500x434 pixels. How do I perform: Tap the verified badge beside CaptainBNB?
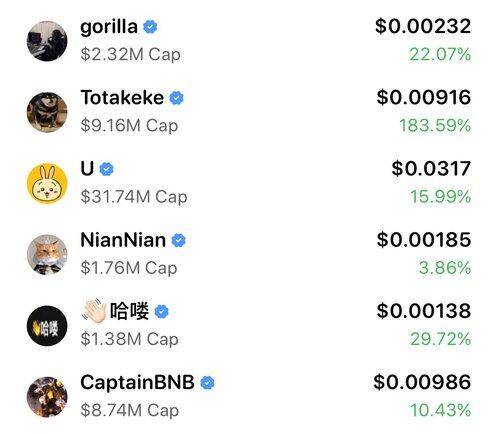tap(207, 382)
